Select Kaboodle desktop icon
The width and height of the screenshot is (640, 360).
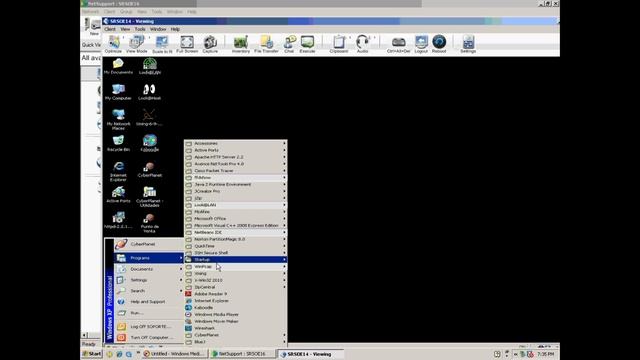coord(150,144)
